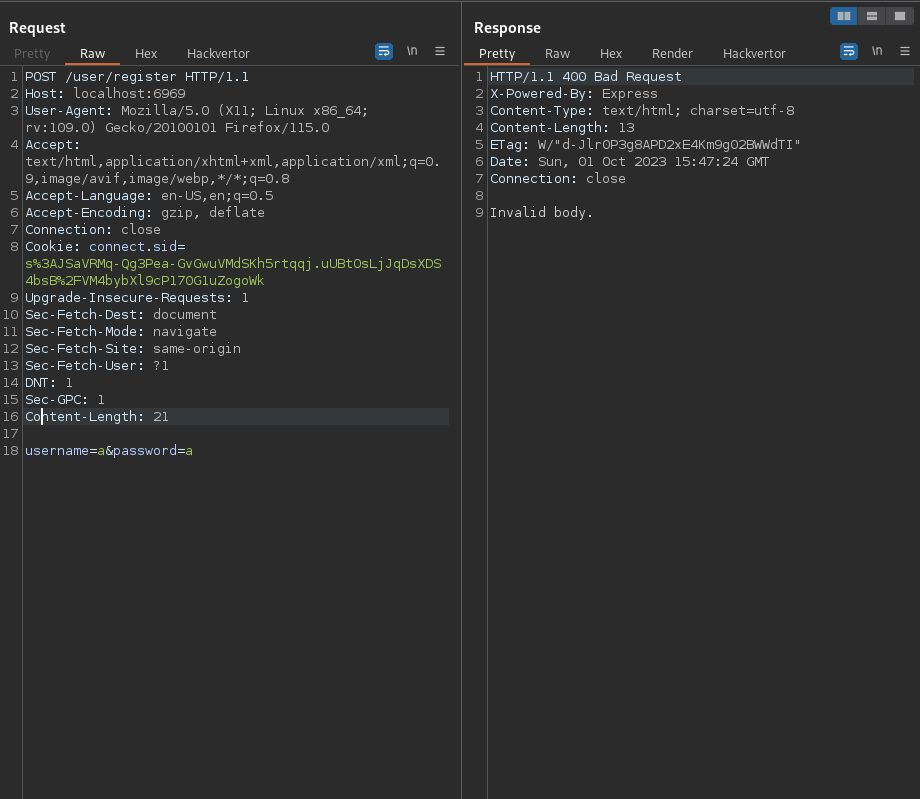Switch to combined tabbed layout view

tap(899, 16)
